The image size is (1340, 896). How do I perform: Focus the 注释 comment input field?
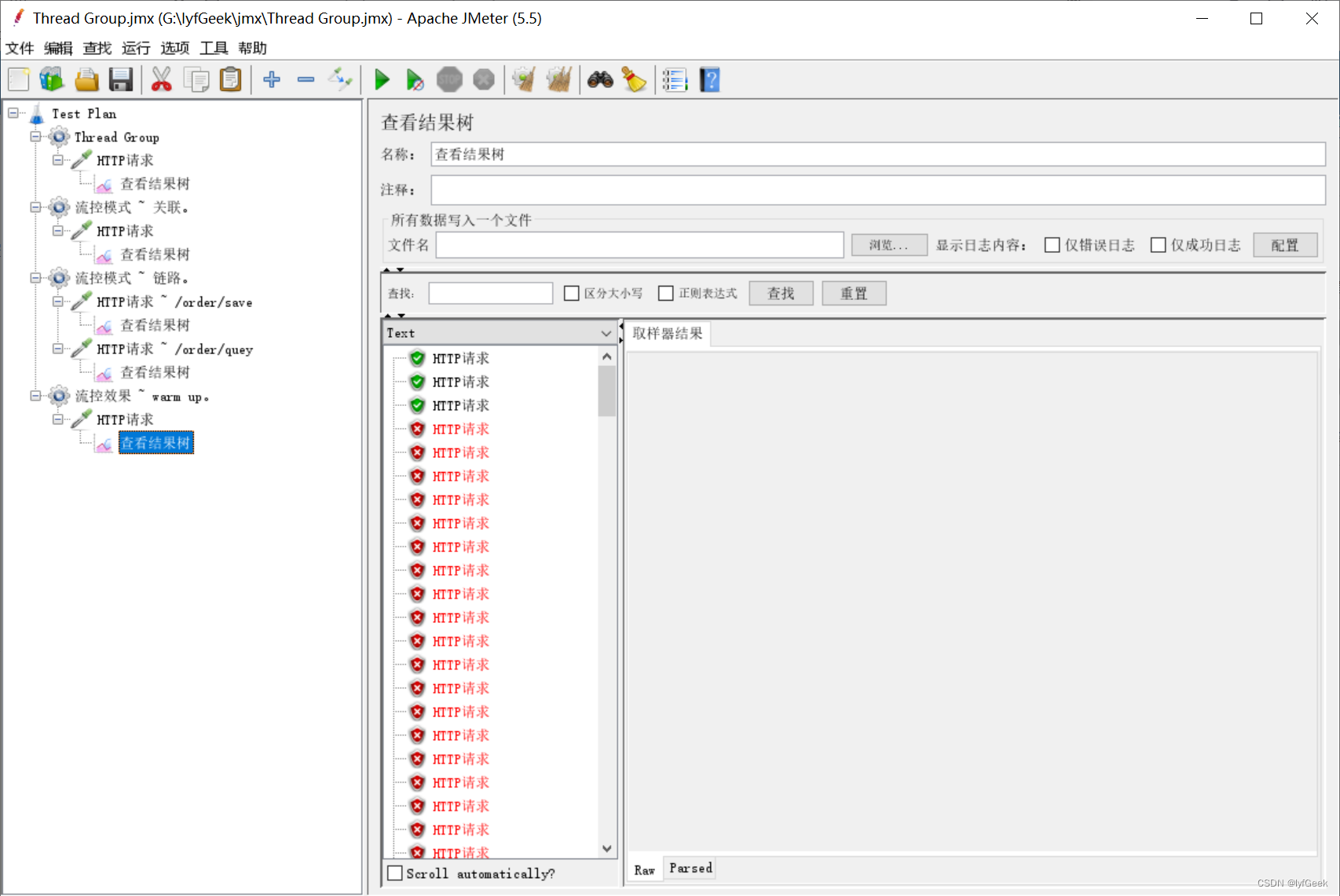pyautogui.click(x=878, y=190)
